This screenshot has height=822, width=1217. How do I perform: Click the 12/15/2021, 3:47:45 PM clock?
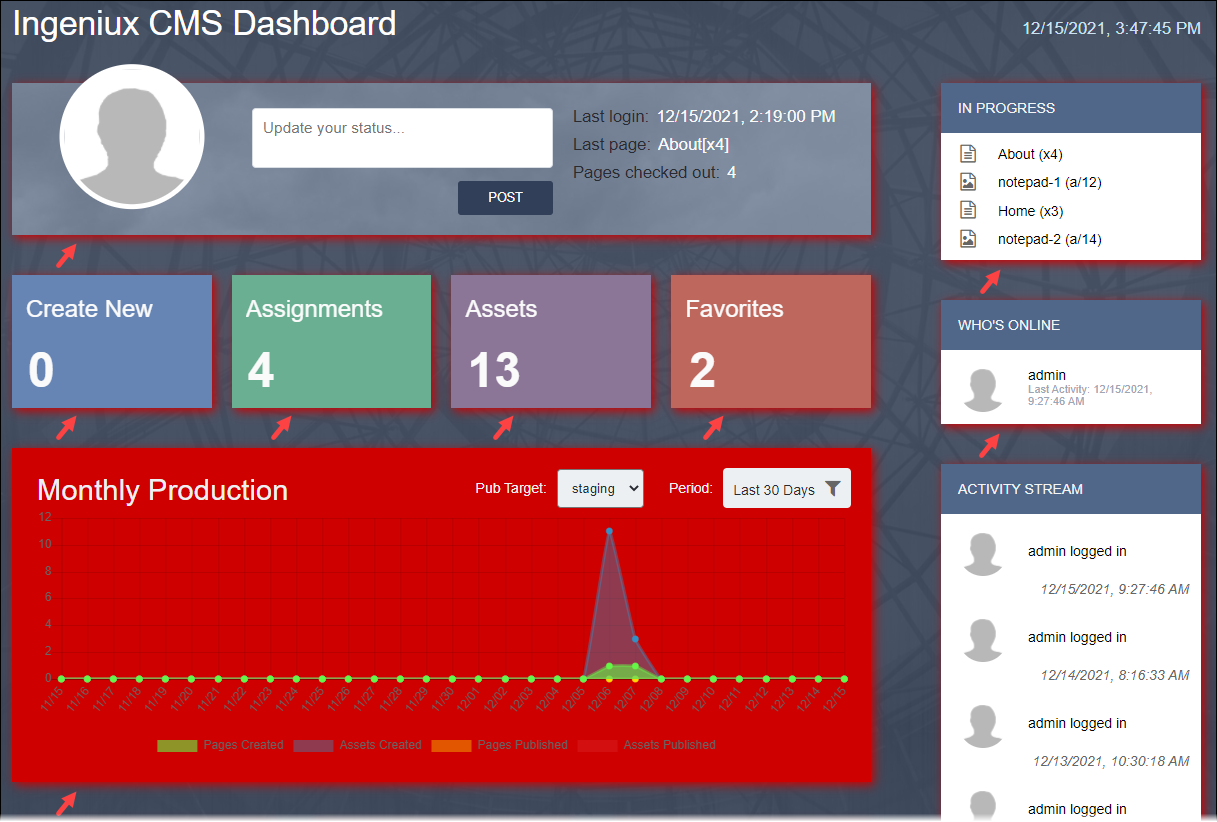pyautogui.click(x=1111, y=28)
